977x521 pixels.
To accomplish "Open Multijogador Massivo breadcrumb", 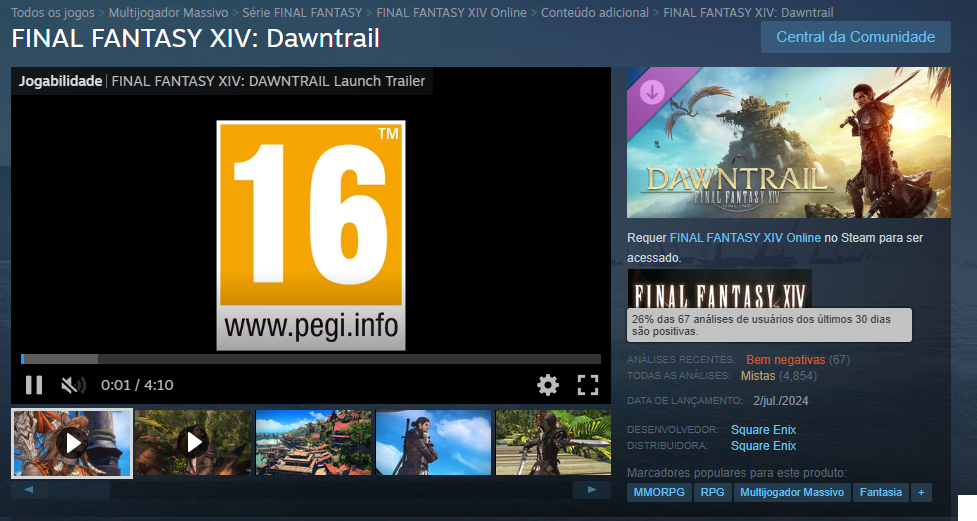I will click(x=168, y=12).
